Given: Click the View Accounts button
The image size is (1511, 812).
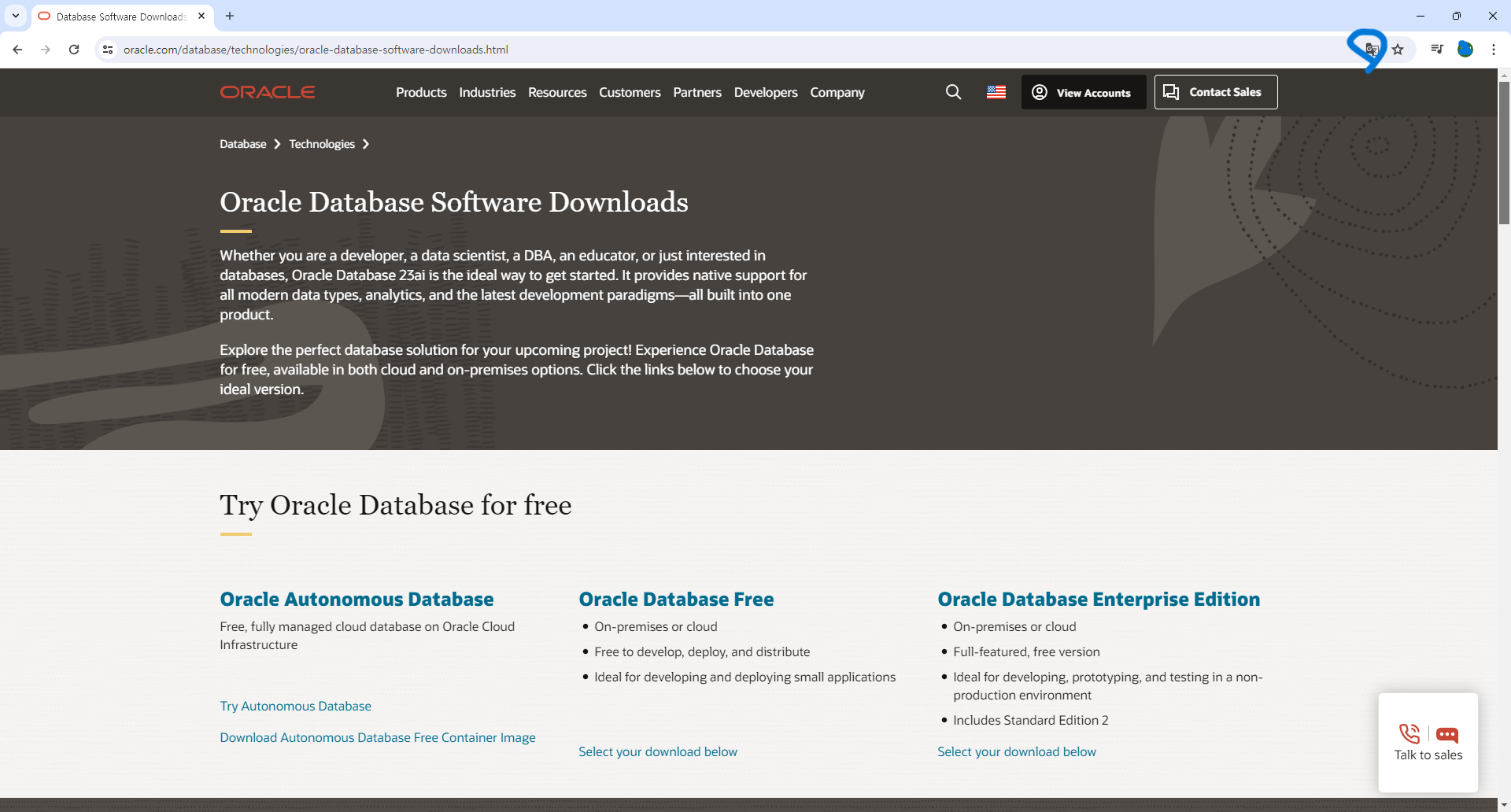Looking at the screenshot, I should coord(1084,92).
